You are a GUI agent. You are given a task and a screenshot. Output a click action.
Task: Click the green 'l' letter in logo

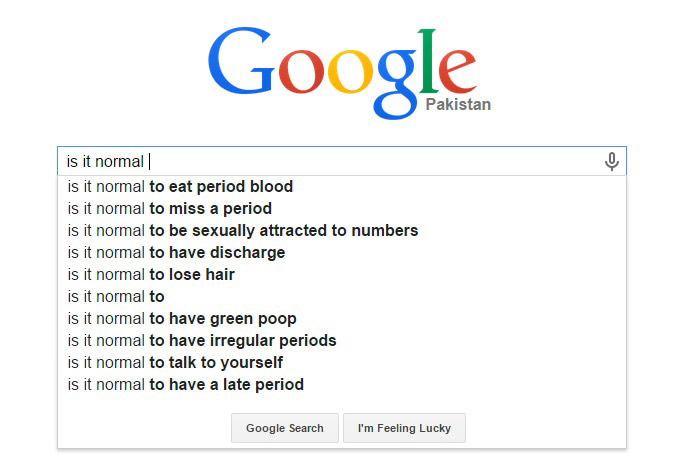tap(427, 61)
